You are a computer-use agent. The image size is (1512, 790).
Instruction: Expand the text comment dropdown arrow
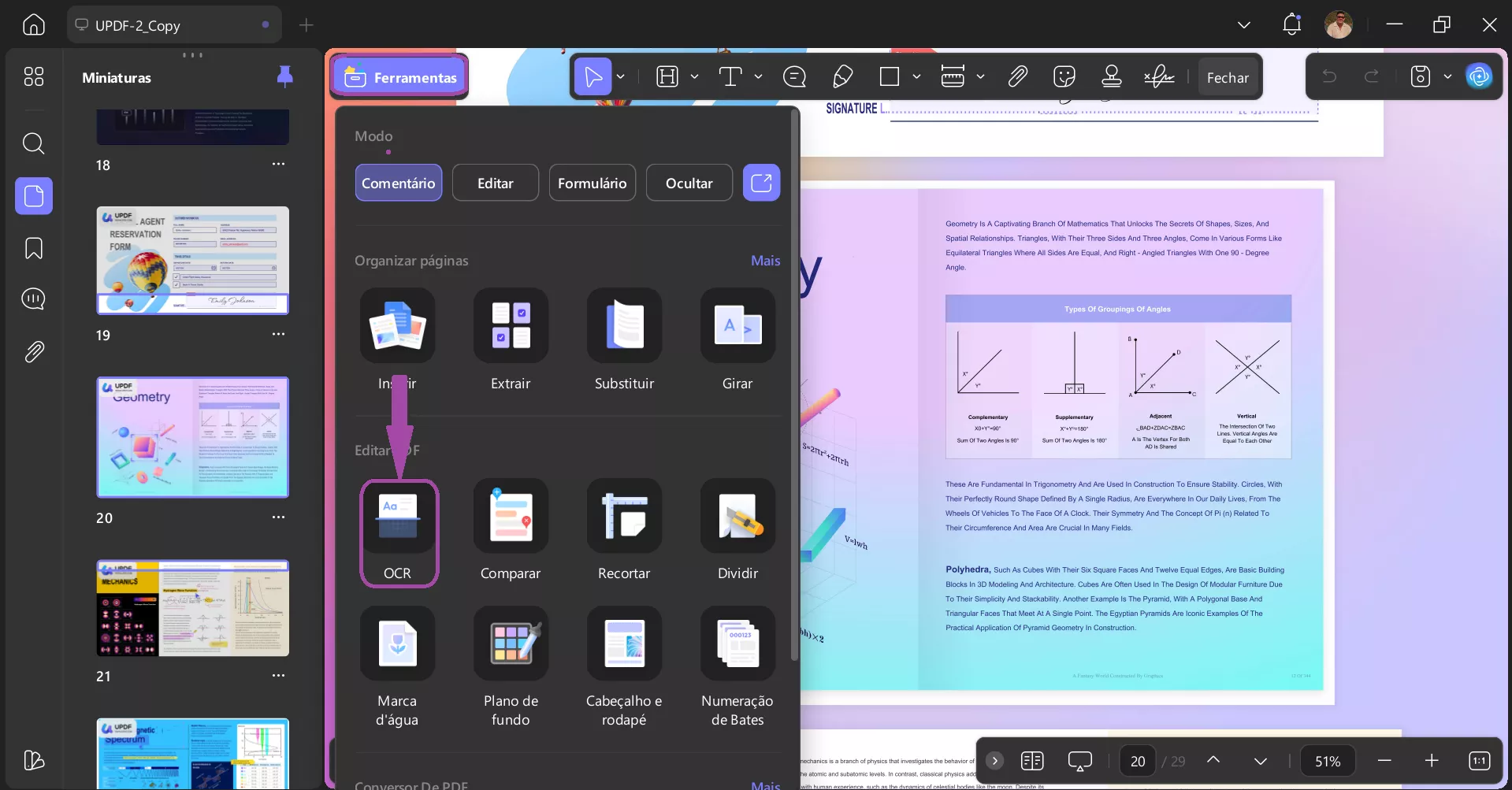point(758,76)
